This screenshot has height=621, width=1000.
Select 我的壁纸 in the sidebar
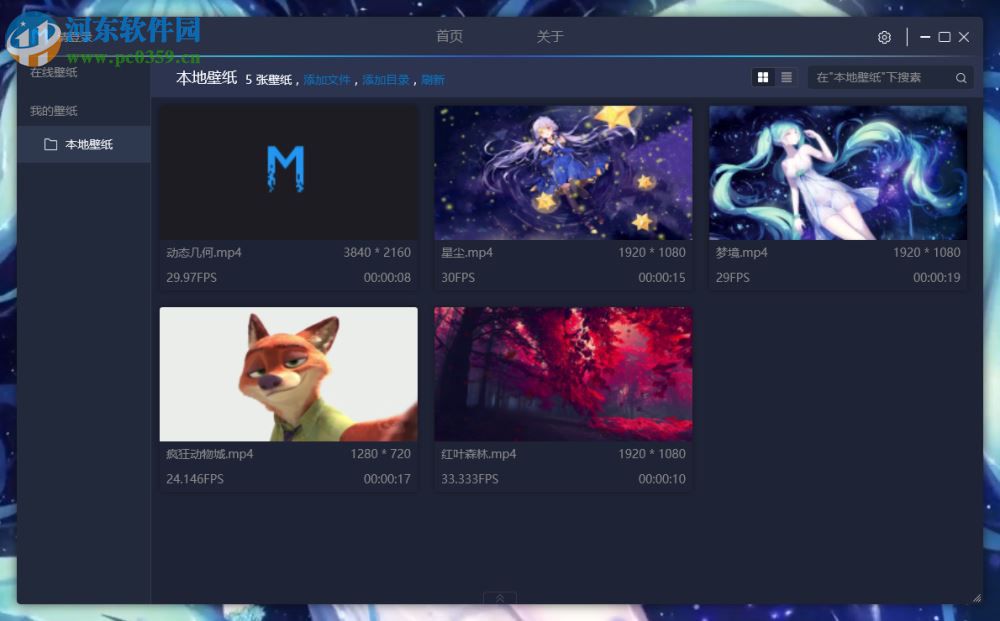click(x=54, y=111)
